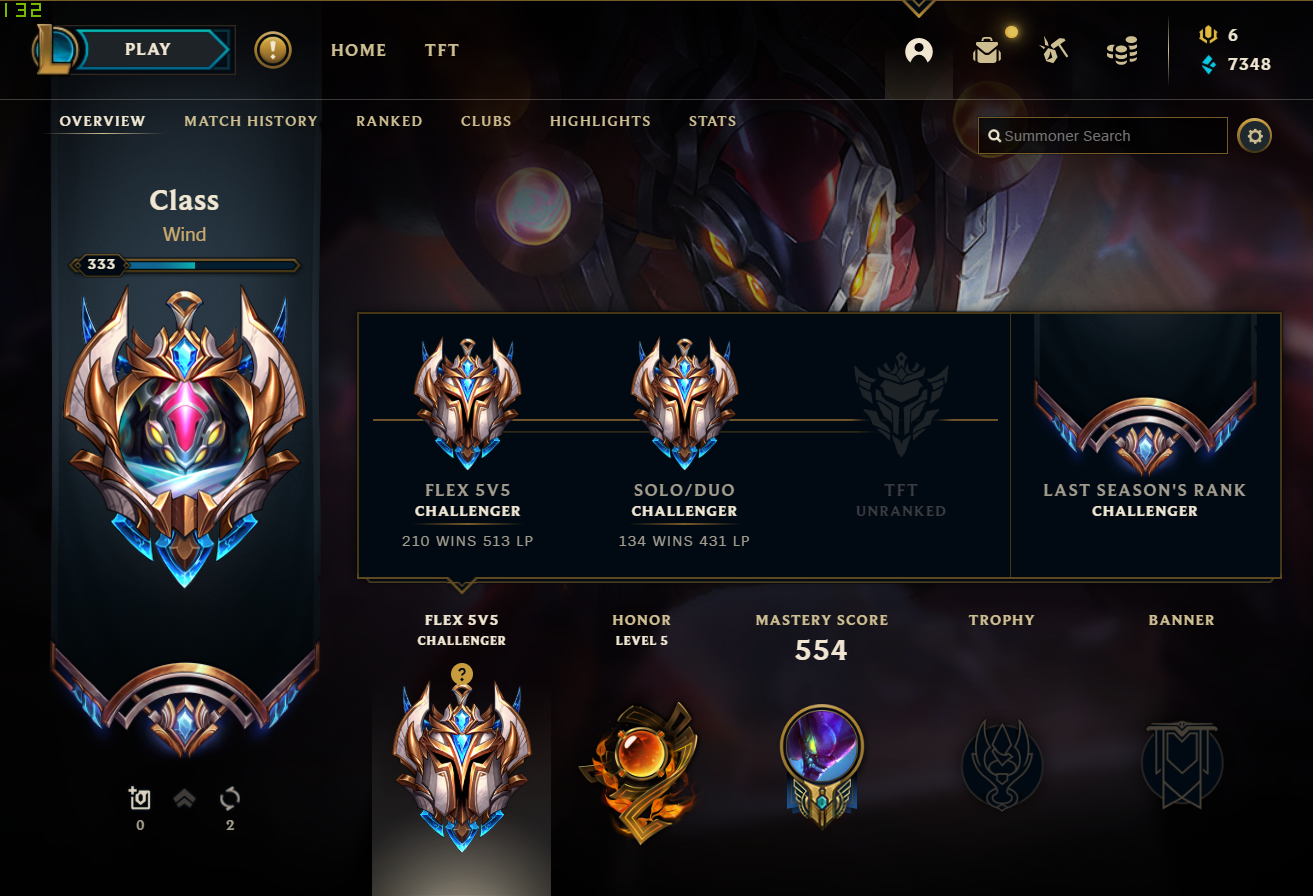
Task: Expand the top center chevron notch
Action: [x=918, y=9]
